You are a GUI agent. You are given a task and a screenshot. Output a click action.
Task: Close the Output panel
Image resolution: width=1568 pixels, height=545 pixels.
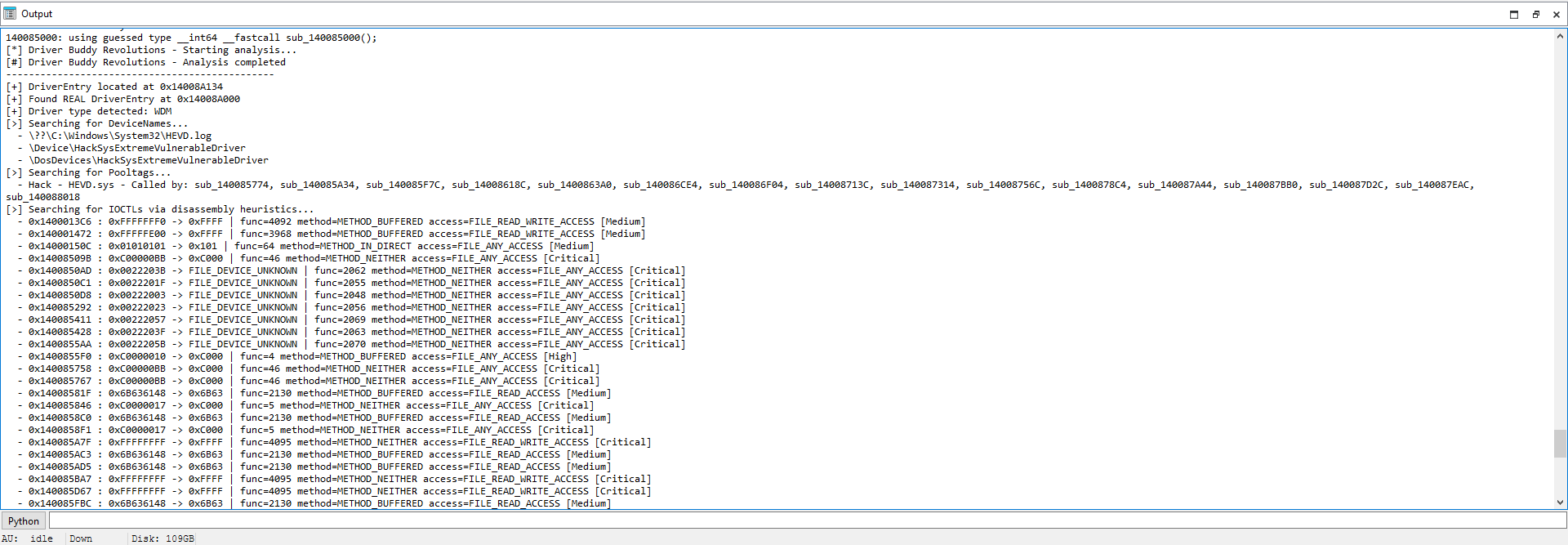pos(1557,14)
